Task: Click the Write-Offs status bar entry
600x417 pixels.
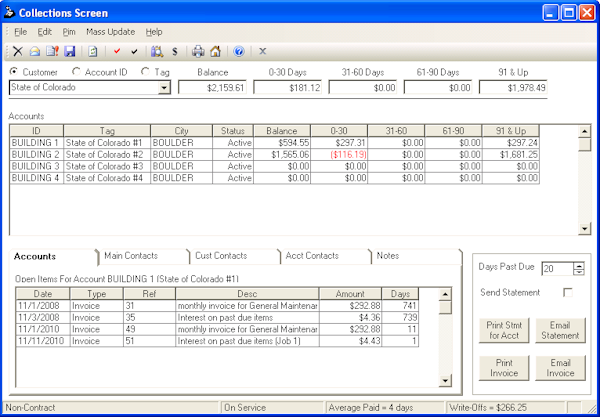Action: tap(506, 407)
